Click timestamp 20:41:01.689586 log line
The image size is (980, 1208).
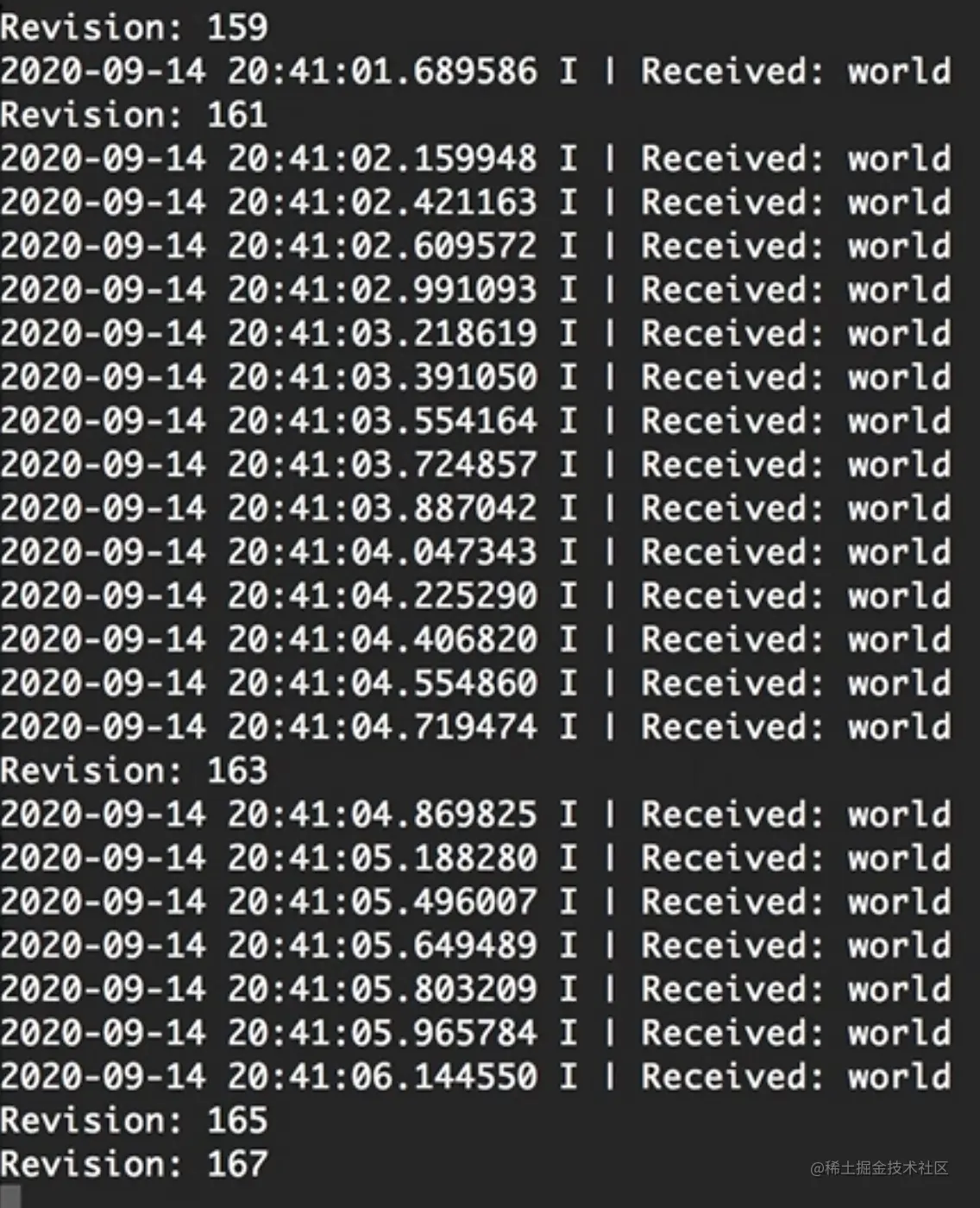(x=475, y=72)
